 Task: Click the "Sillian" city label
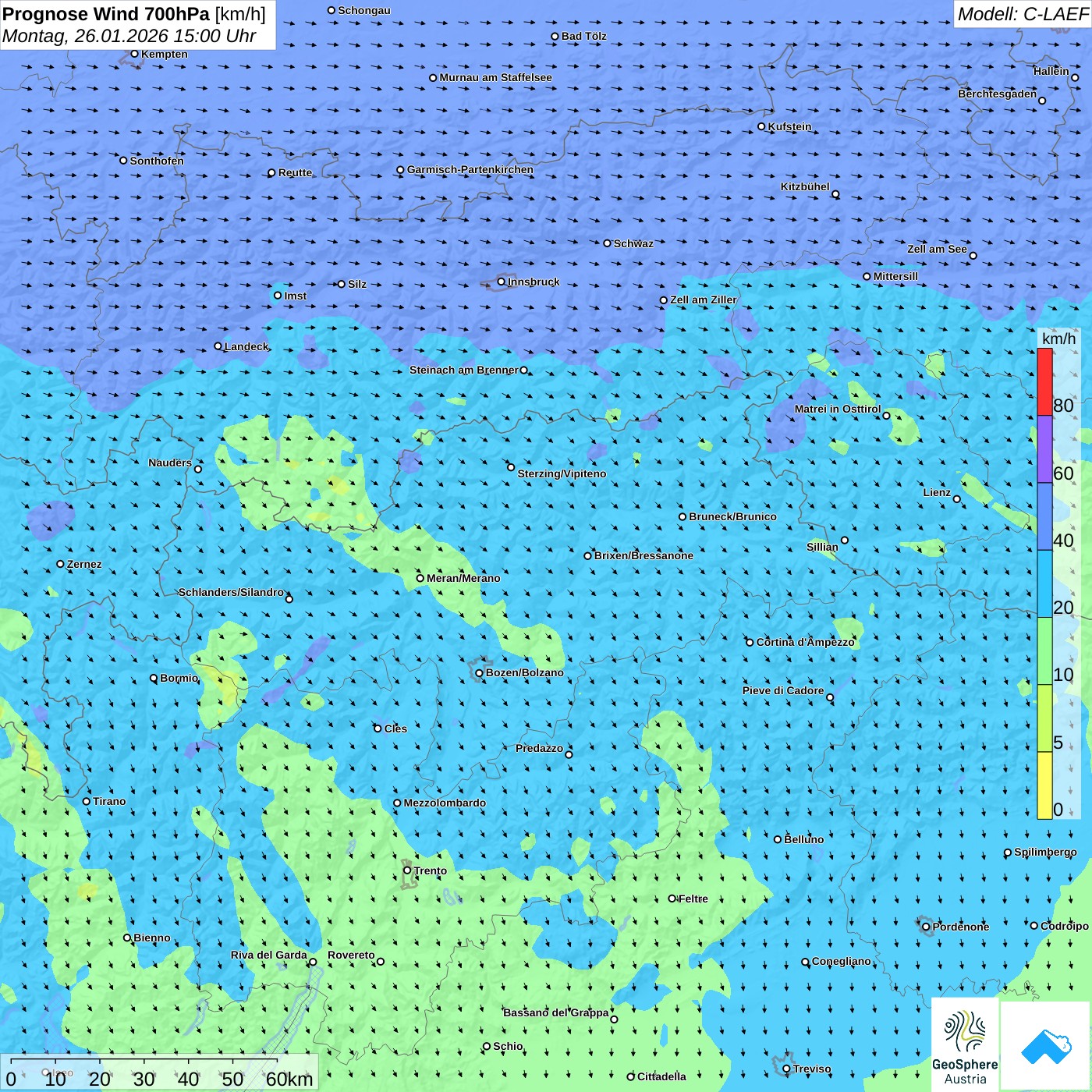(822, 547)
